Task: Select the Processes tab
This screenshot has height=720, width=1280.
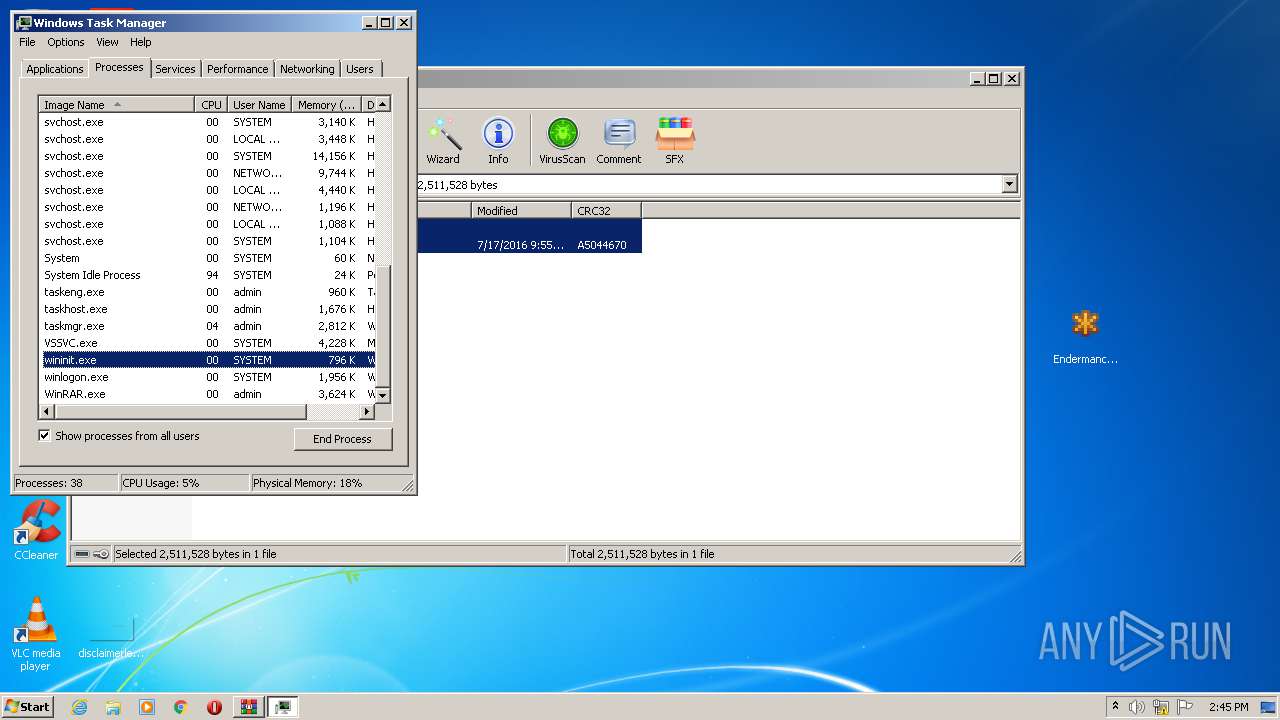Action: (x=119, y=67)
